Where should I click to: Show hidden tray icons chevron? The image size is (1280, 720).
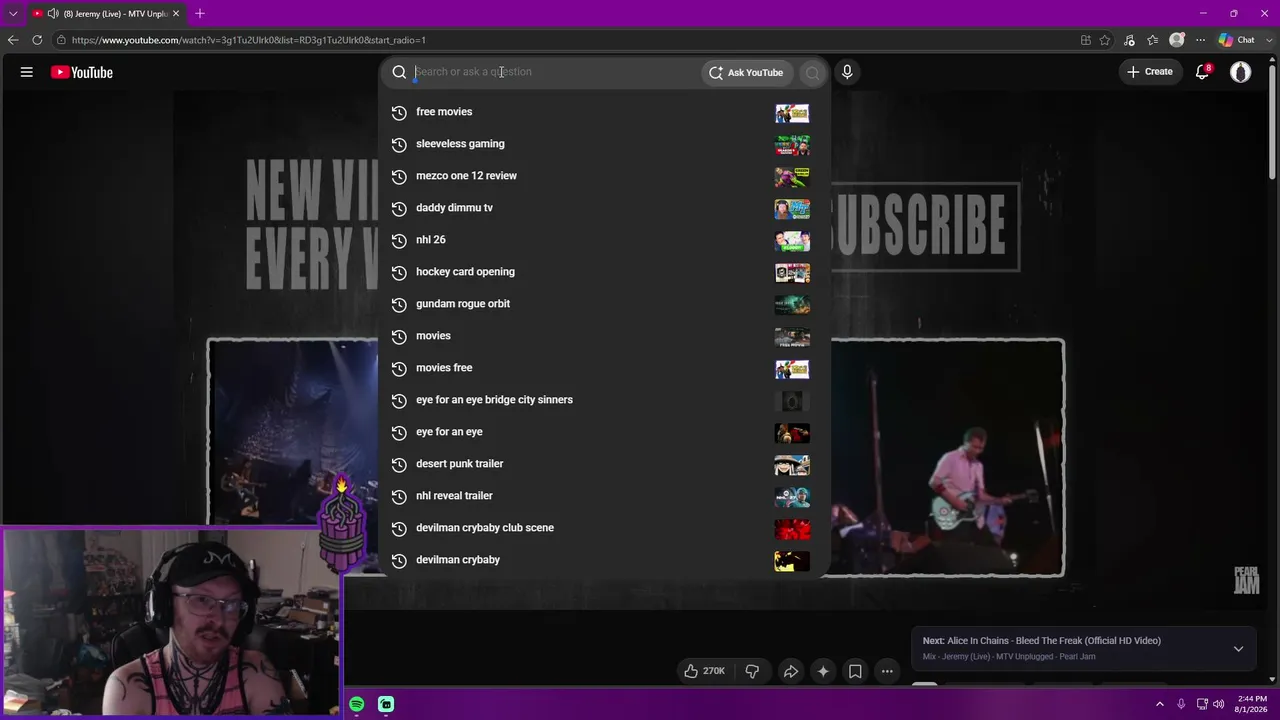[x=1160, y=704]
